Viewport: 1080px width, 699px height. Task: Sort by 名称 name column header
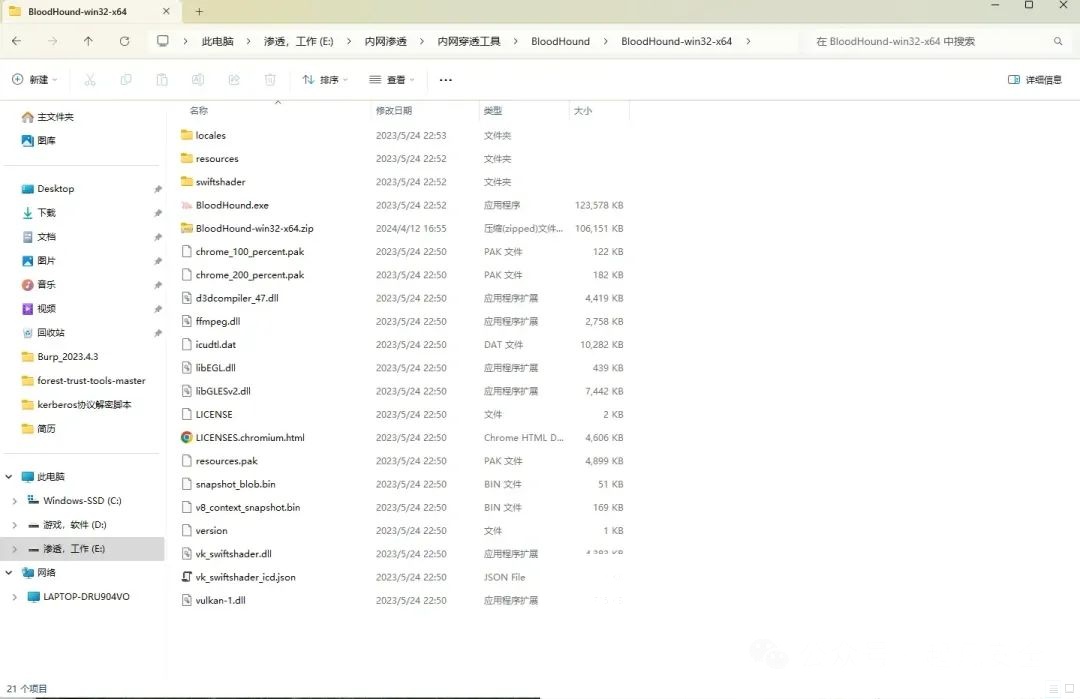click(199, 110)
